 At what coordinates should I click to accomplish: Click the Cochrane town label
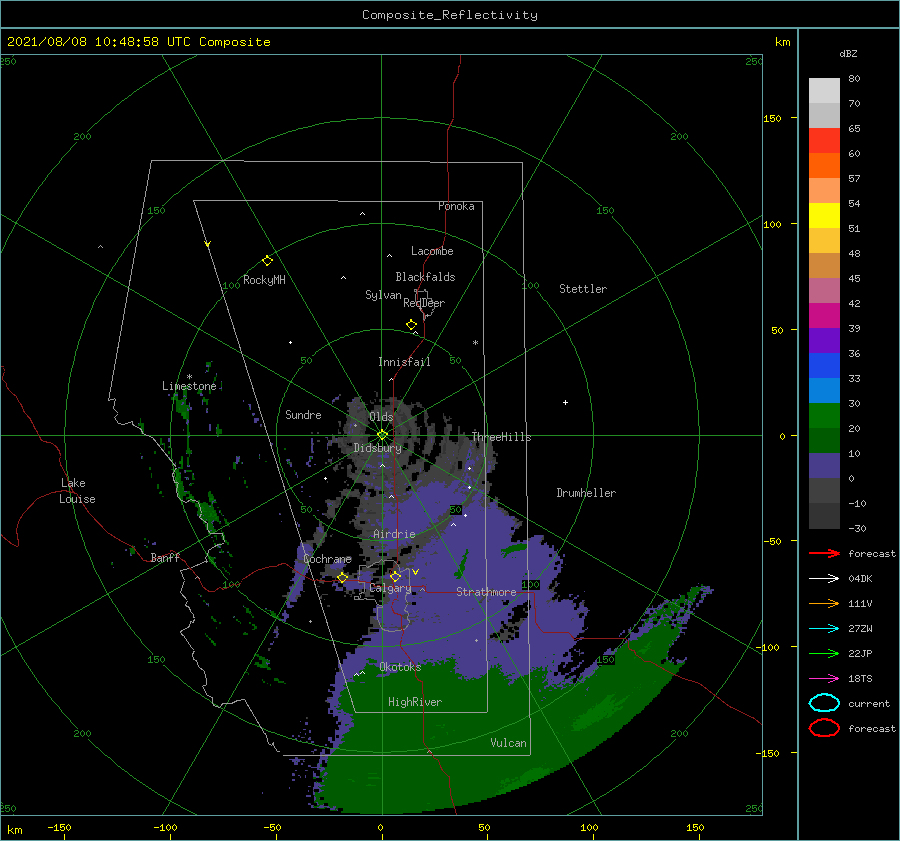327,559
